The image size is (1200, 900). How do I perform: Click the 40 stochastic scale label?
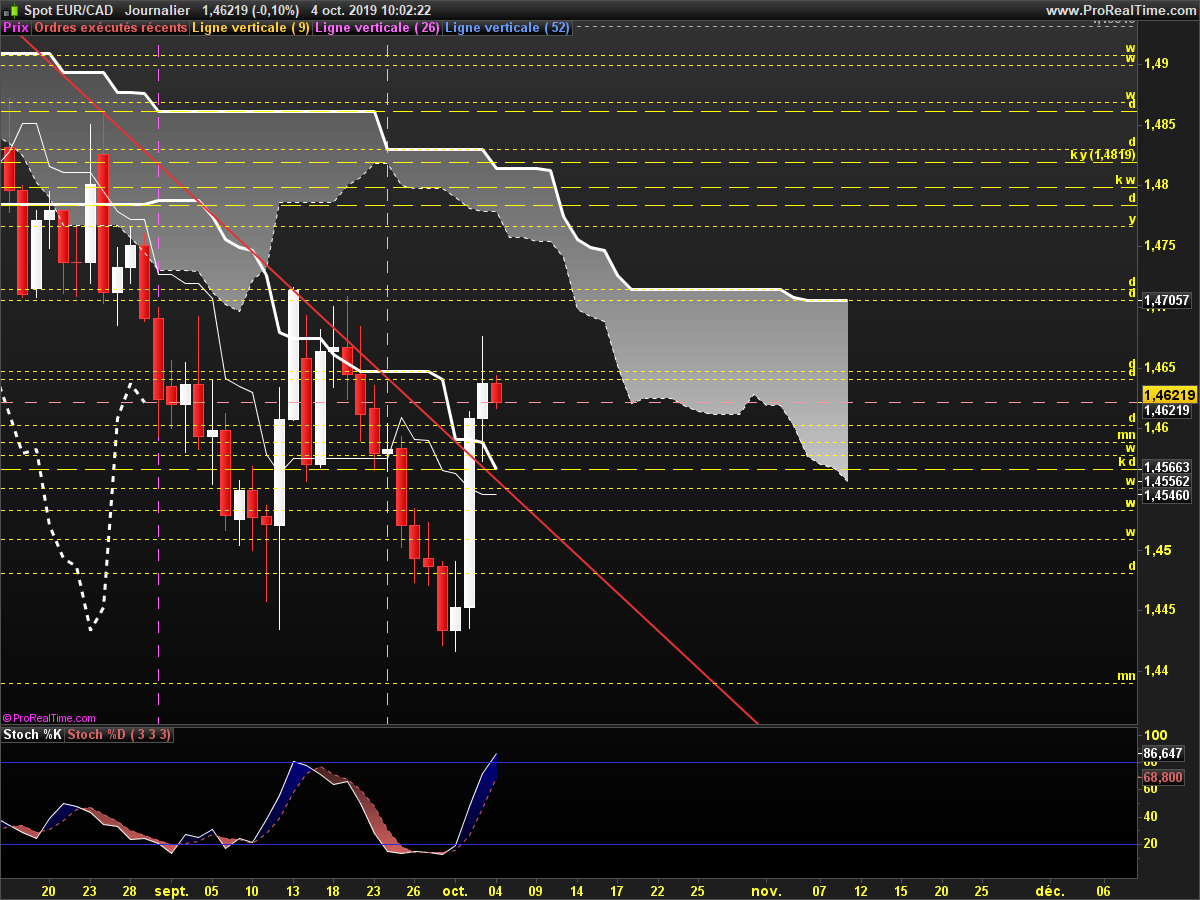point(1150,816)
